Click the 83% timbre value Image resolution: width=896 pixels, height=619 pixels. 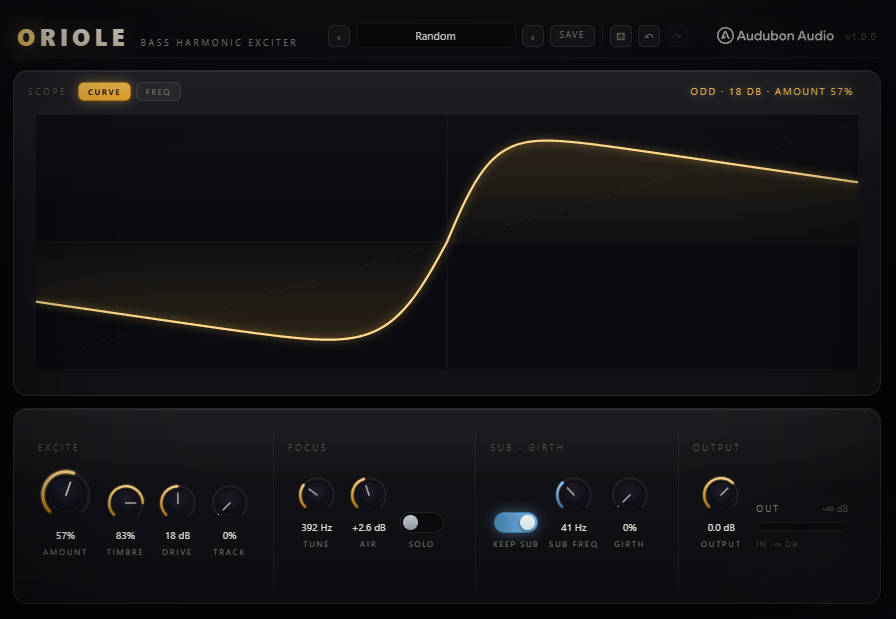pyautogui.click(x=125, y=536)
